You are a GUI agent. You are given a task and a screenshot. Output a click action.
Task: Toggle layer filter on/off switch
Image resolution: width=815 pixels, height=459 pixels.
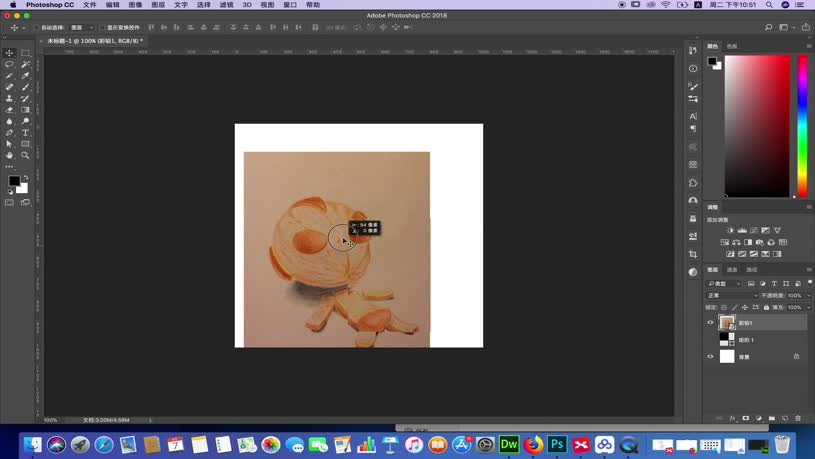810,282
